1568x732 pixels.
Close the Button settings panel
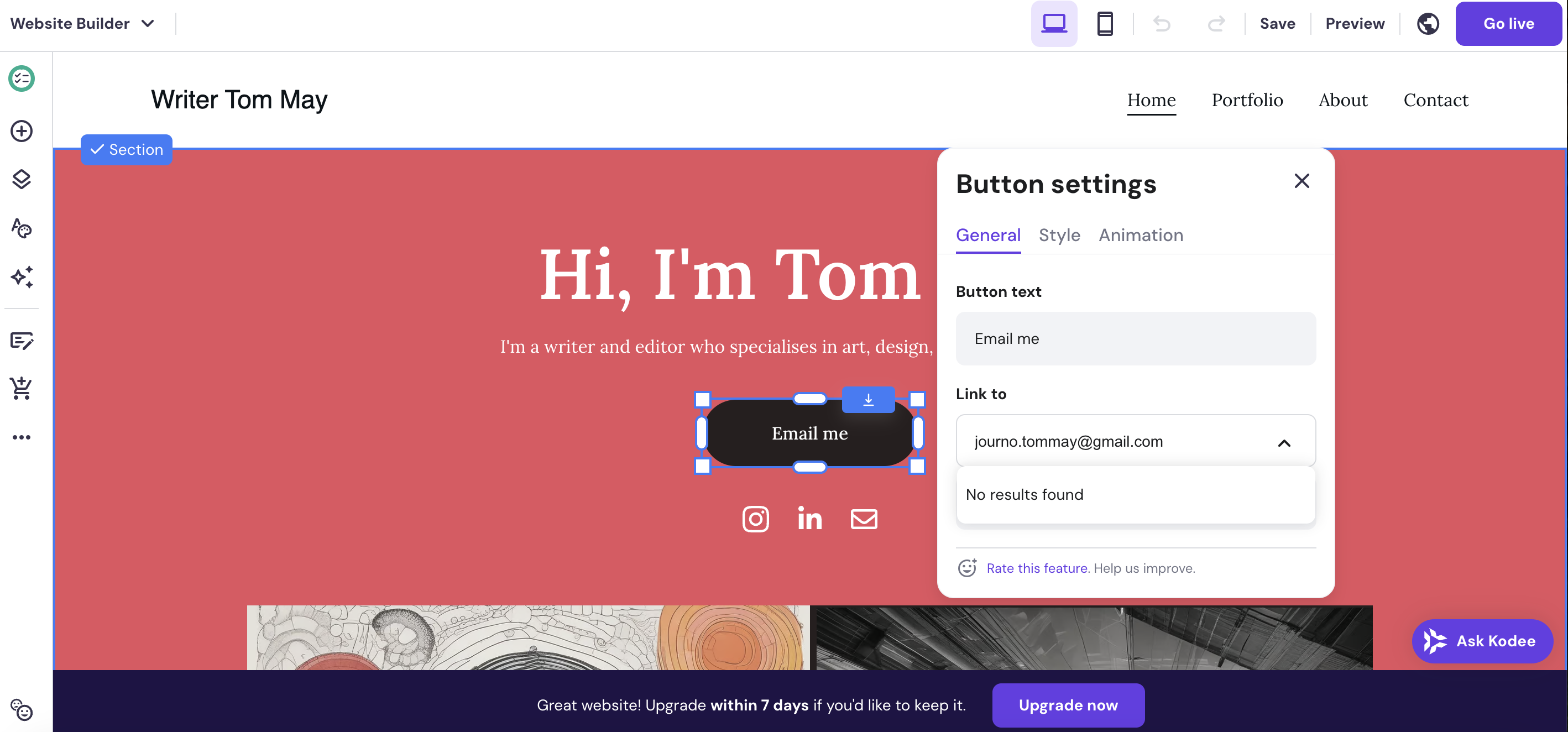click(x=1302, y=181)
